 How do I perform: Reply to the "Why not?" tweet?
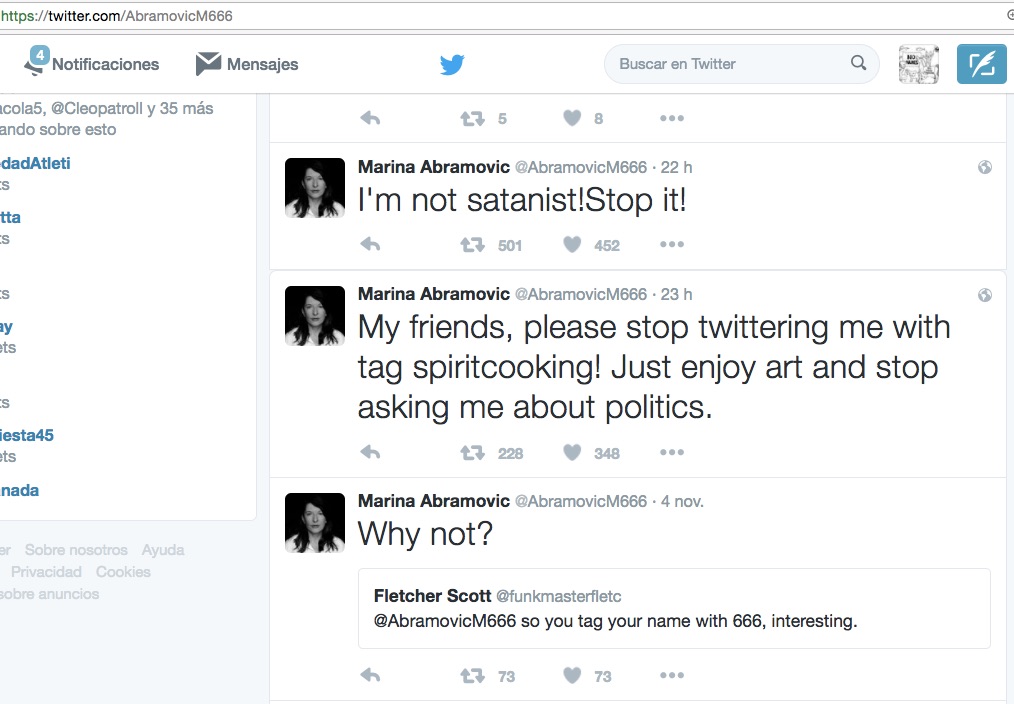pyautogui.click(x=370, y=676)
